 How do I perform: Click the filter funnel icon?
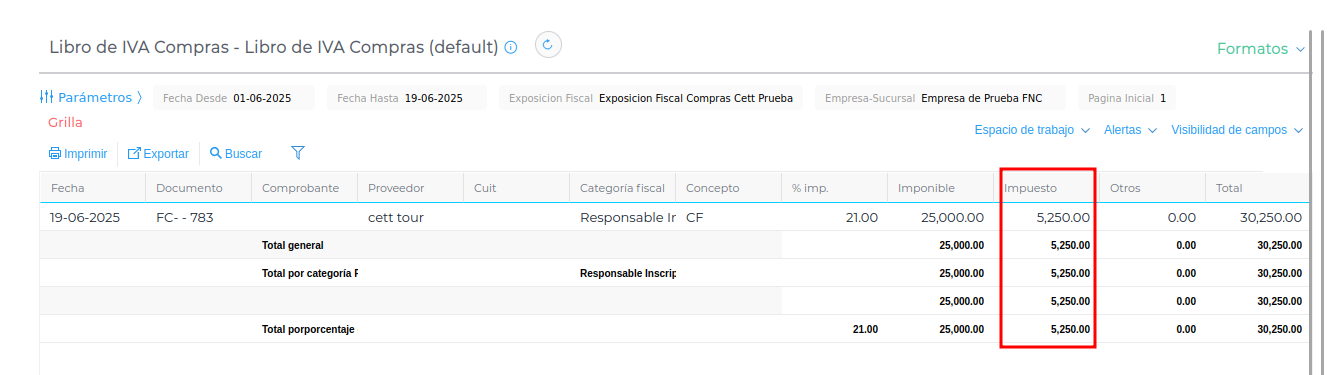pos(298,153)
